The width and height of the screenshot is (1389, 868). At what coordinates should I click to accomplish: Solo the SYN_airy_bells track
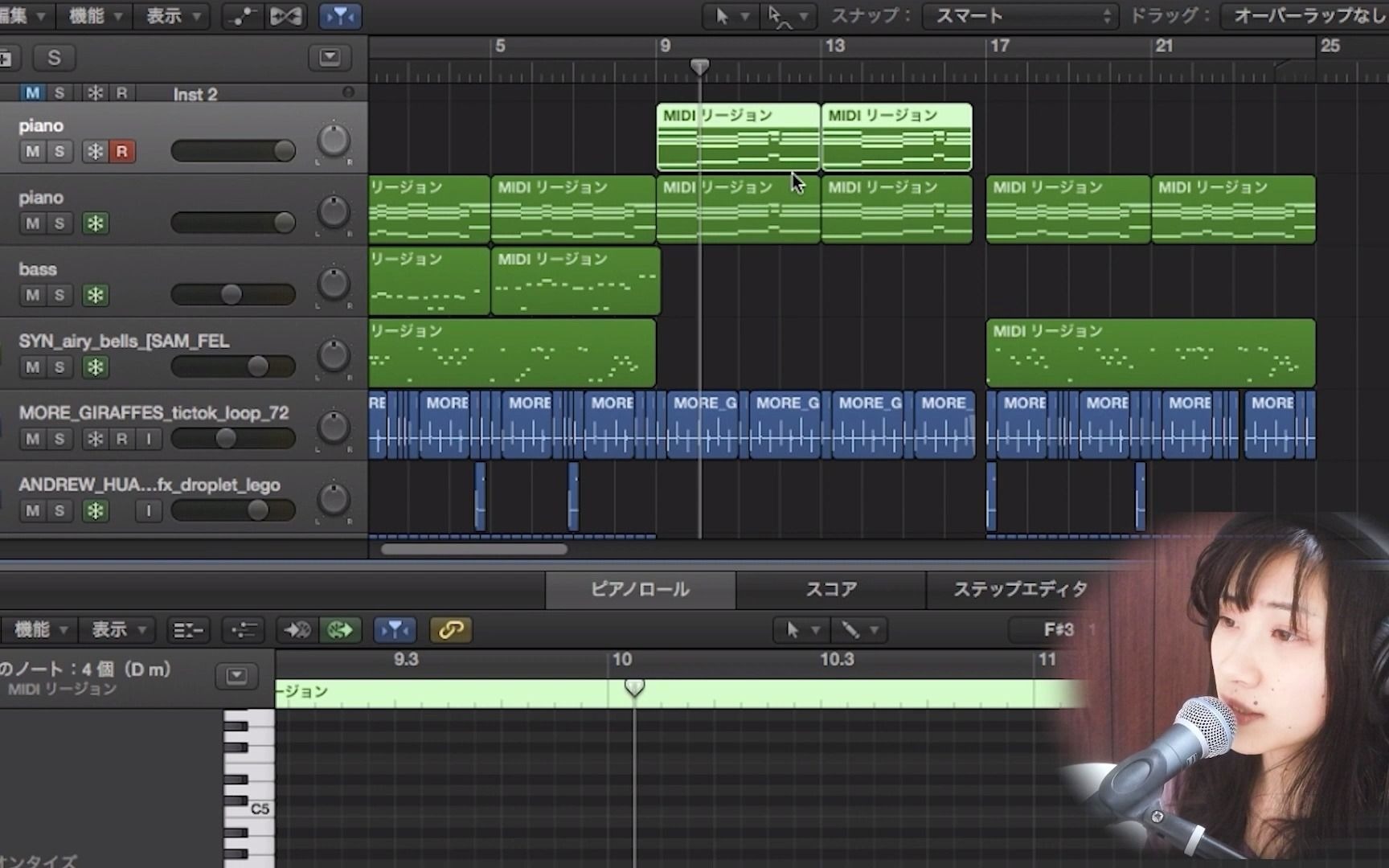pyautogui.click(x=59, y=367)
